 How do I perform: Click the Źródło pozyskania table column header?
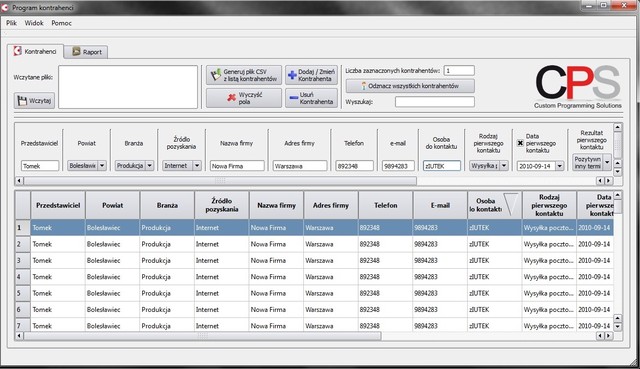pyautogui.click(x=222, y=205)
